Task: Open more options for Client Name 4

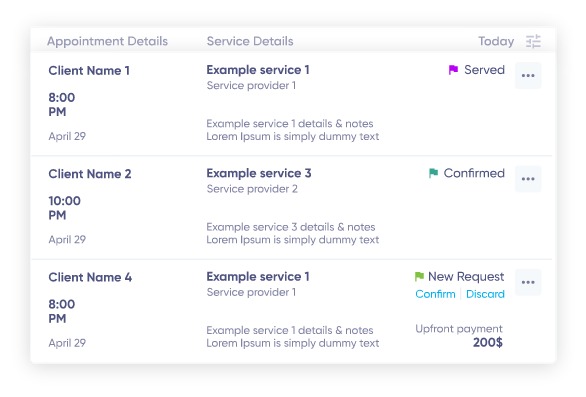Action: tap(528, 282)
